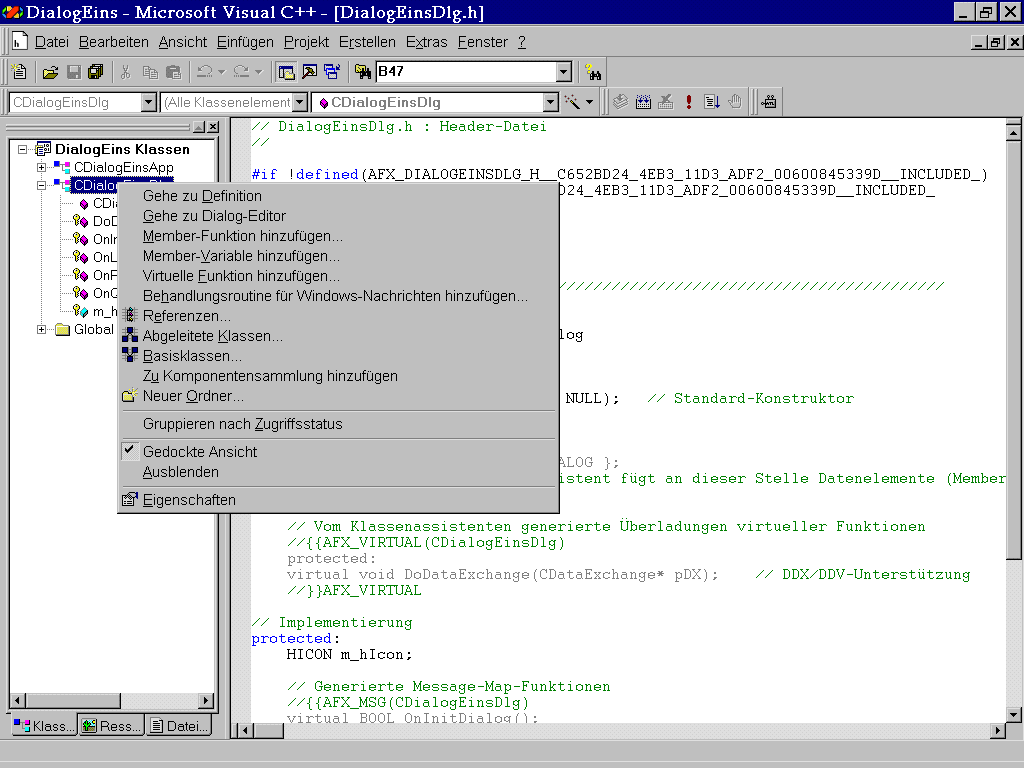This screenshot has width=1024, height=768.
Task: Open the Ansicht menu
Action: tap(183, 42)
